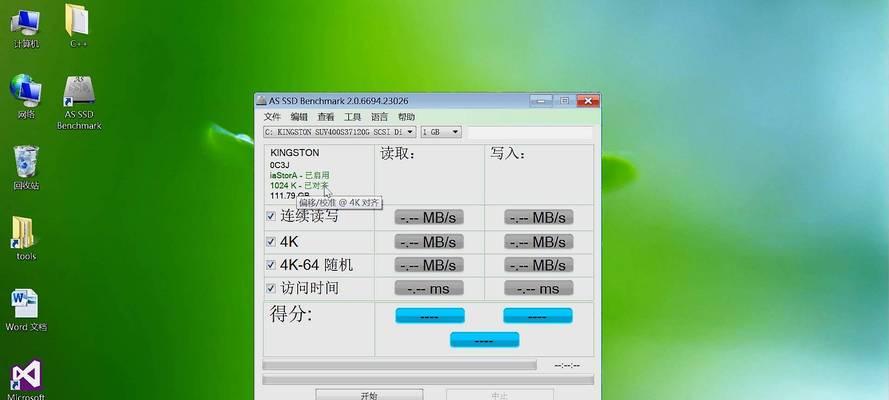Open the C++ folder on desktop
This screenshot has width=889, height=400.
pos(78,27)
